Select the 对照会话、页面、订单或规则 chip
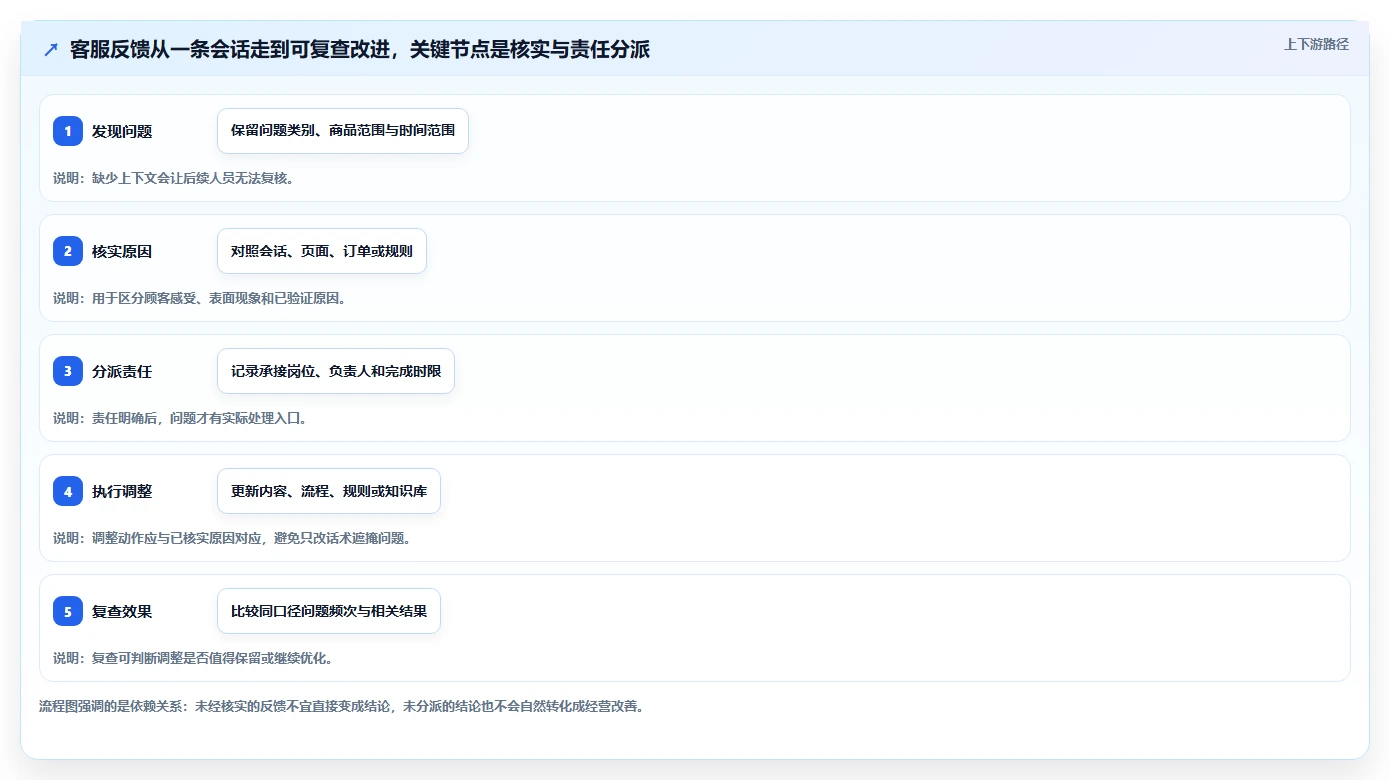This screenshot has height=780, width=1390. click(x=322, y=251)
